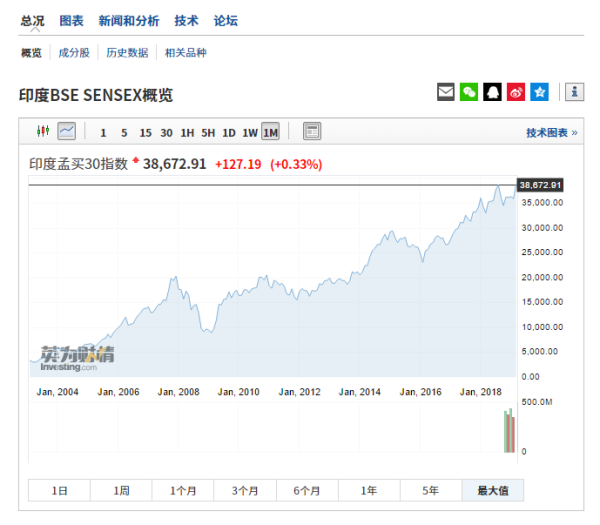Click the (+0.33%) percent change

296,165
